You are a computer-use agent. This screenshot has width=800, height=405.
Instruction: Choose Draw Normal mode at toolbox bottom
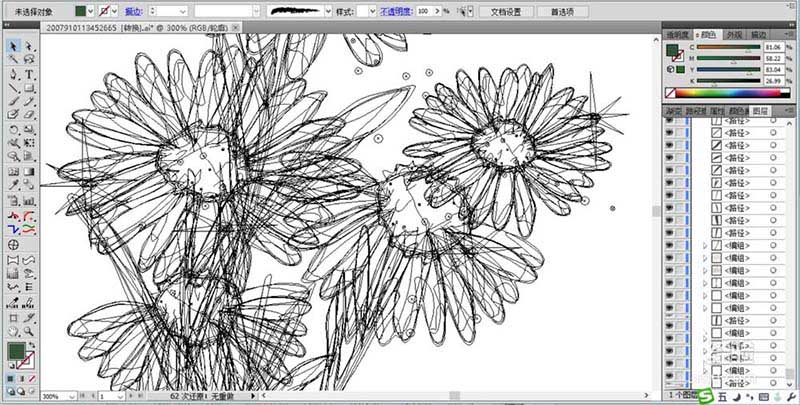coord(12,392)
